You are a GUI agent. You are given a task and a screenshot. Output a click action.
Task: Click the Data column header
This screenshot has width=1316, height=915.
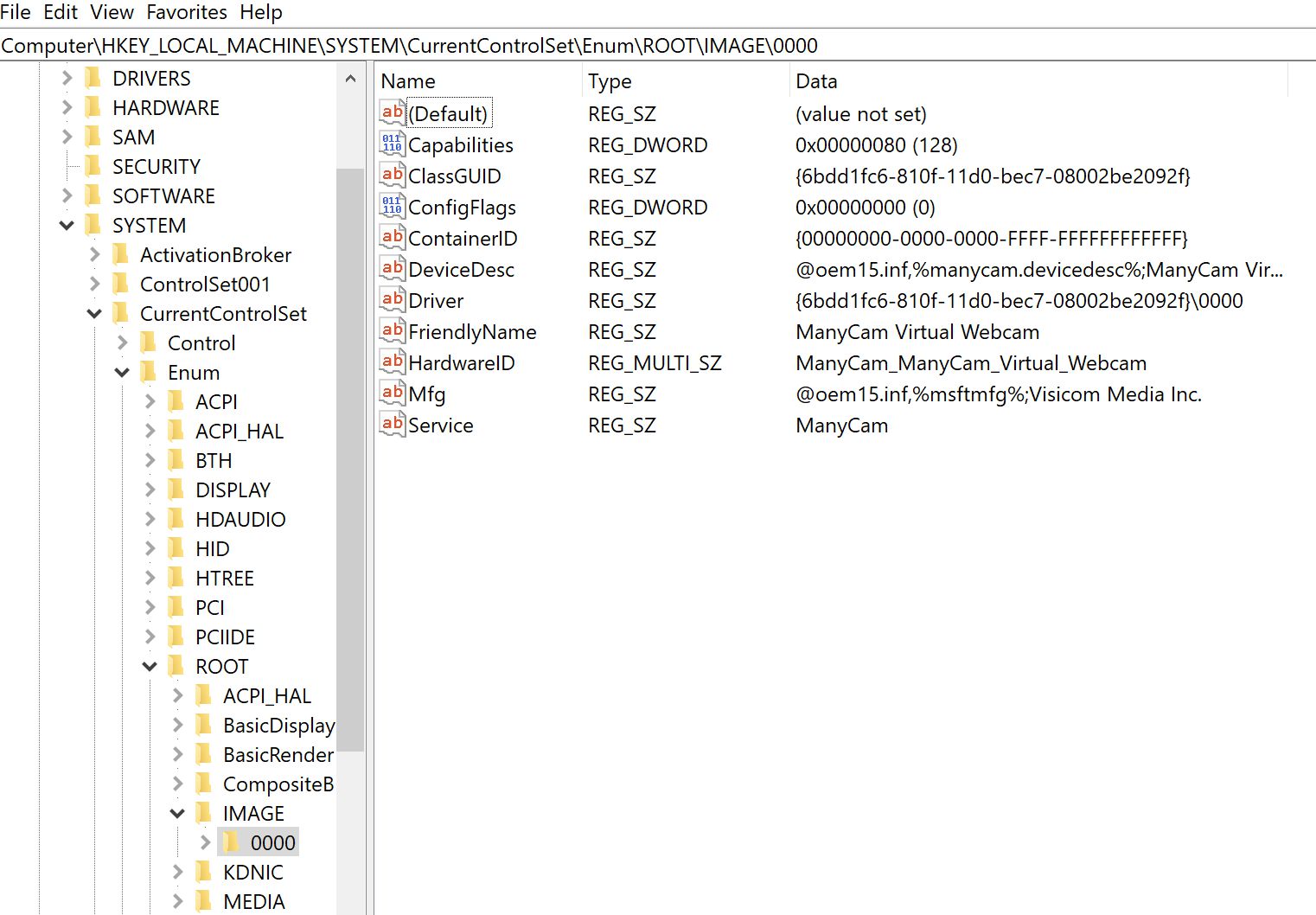[816, 81]
